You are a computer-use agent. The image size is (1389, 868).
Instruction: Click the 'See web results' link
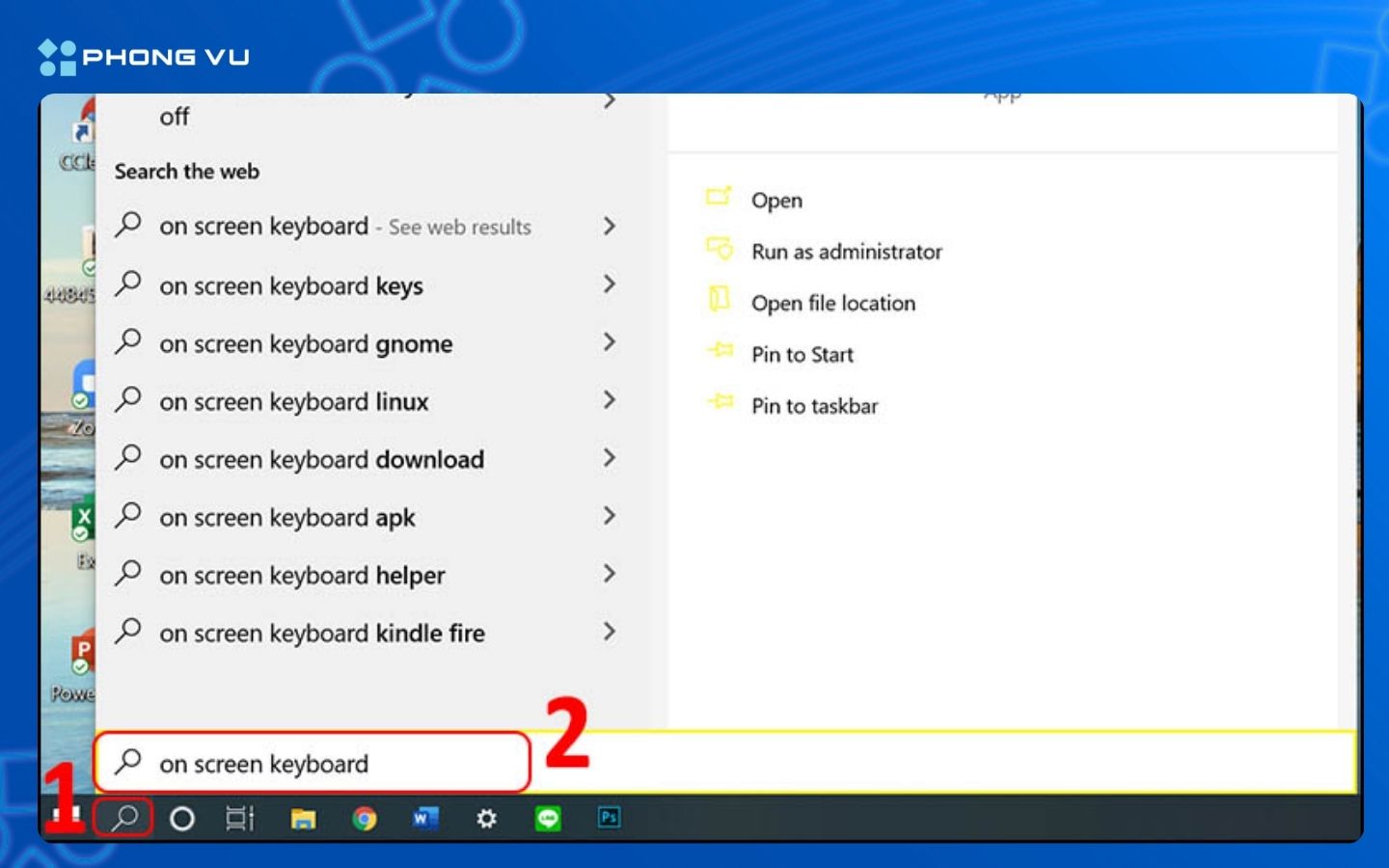pos(457,227)
